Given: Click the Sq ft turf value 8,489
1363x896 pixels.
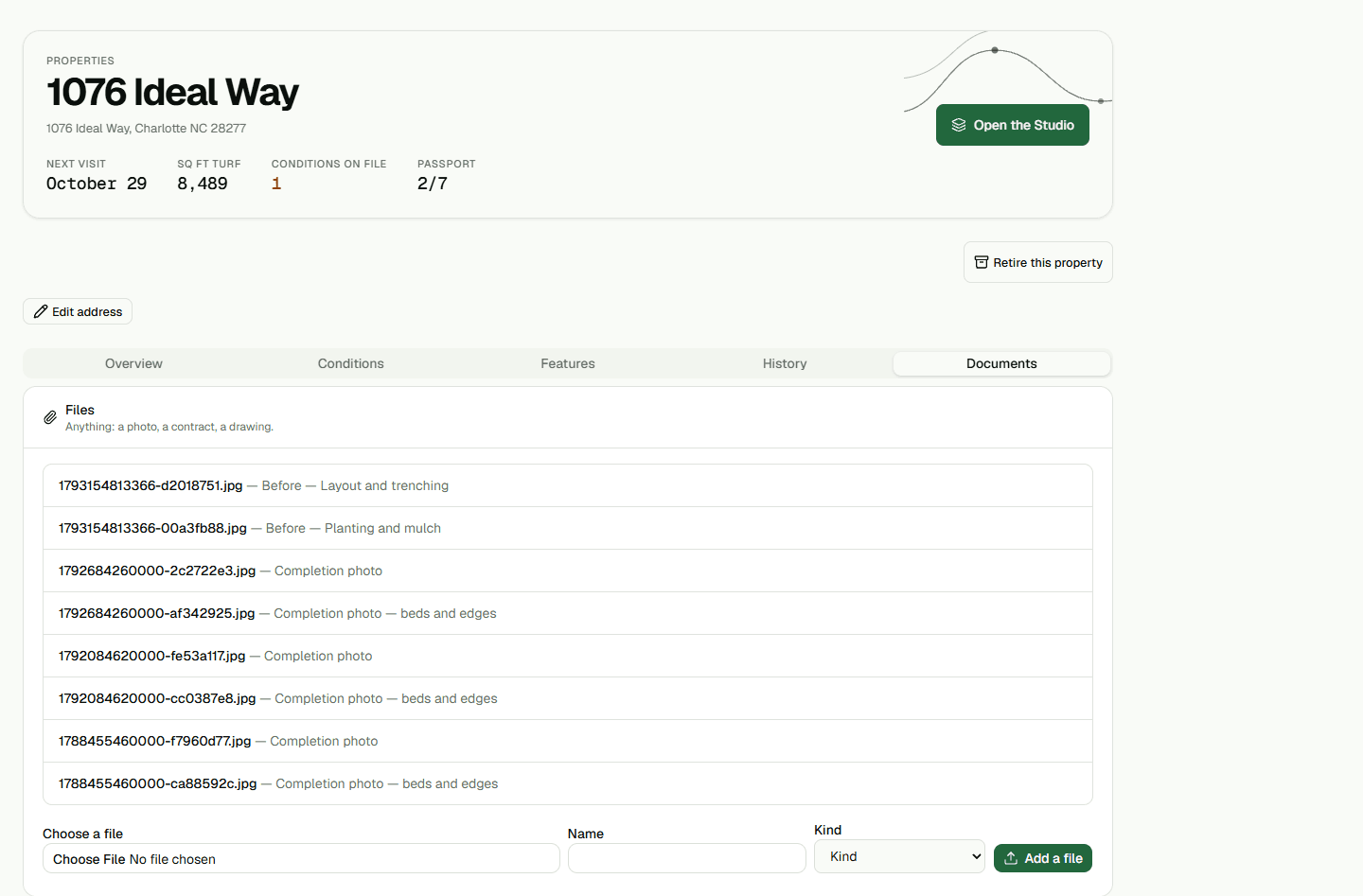Looking at the screenshot, I should pos(203,184).
